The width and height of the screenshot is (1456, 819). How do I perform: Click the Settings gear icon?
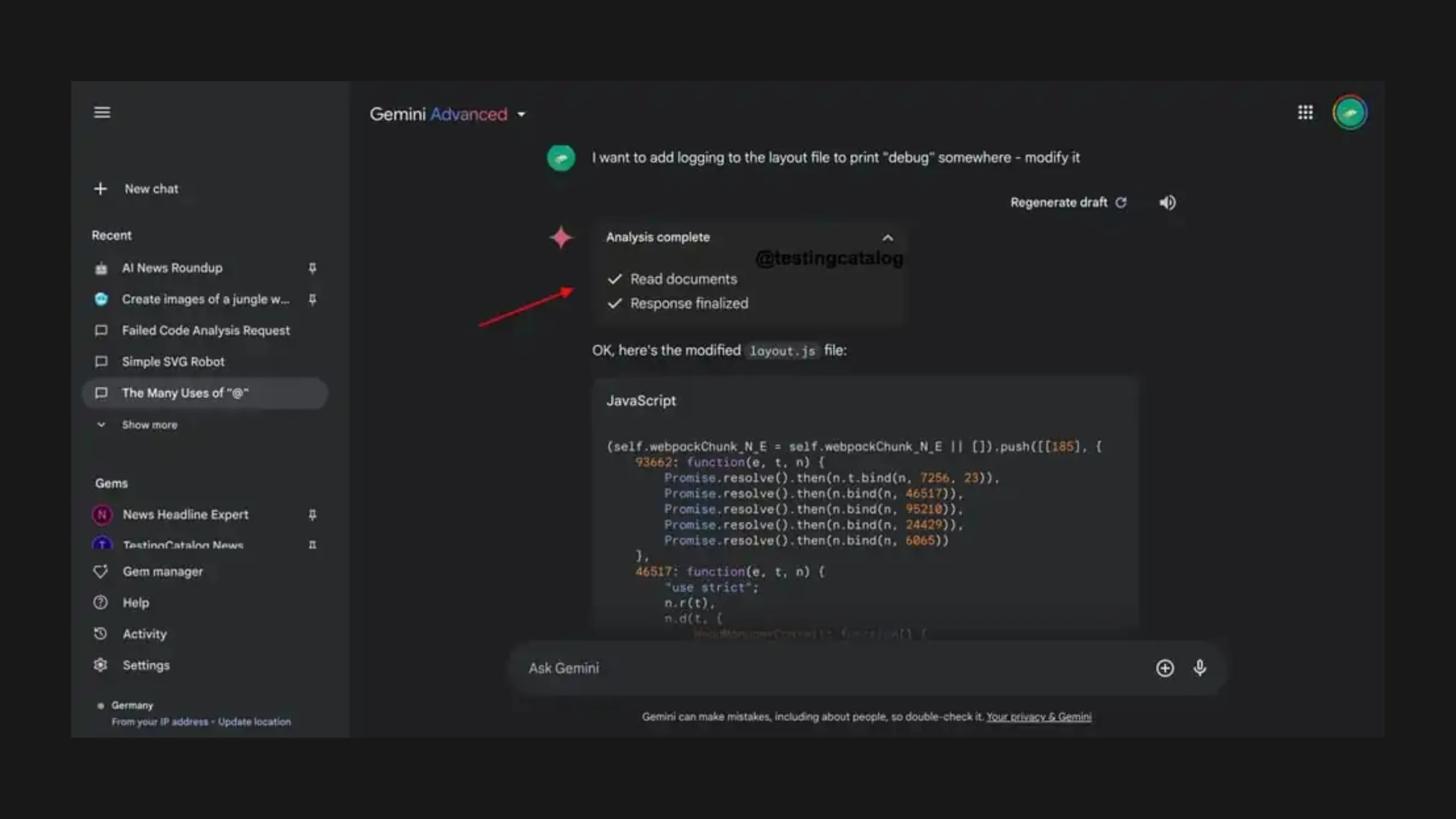pyautogui.click(x=101, y=665)
